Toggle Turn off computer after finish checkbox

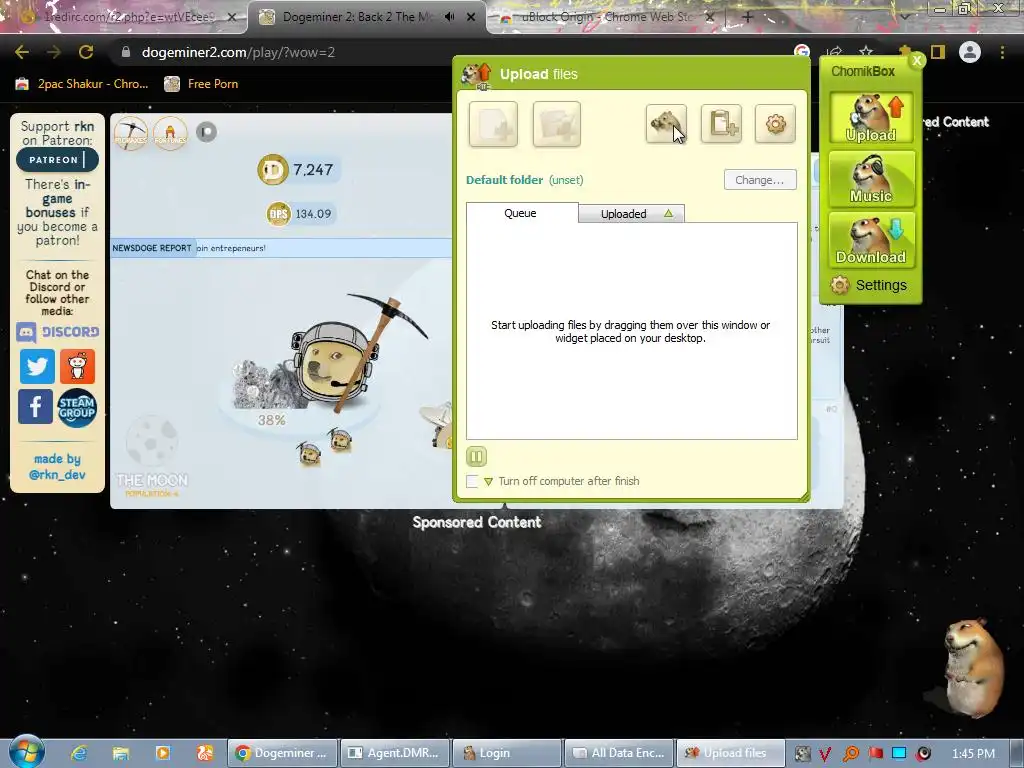[472, 481]
